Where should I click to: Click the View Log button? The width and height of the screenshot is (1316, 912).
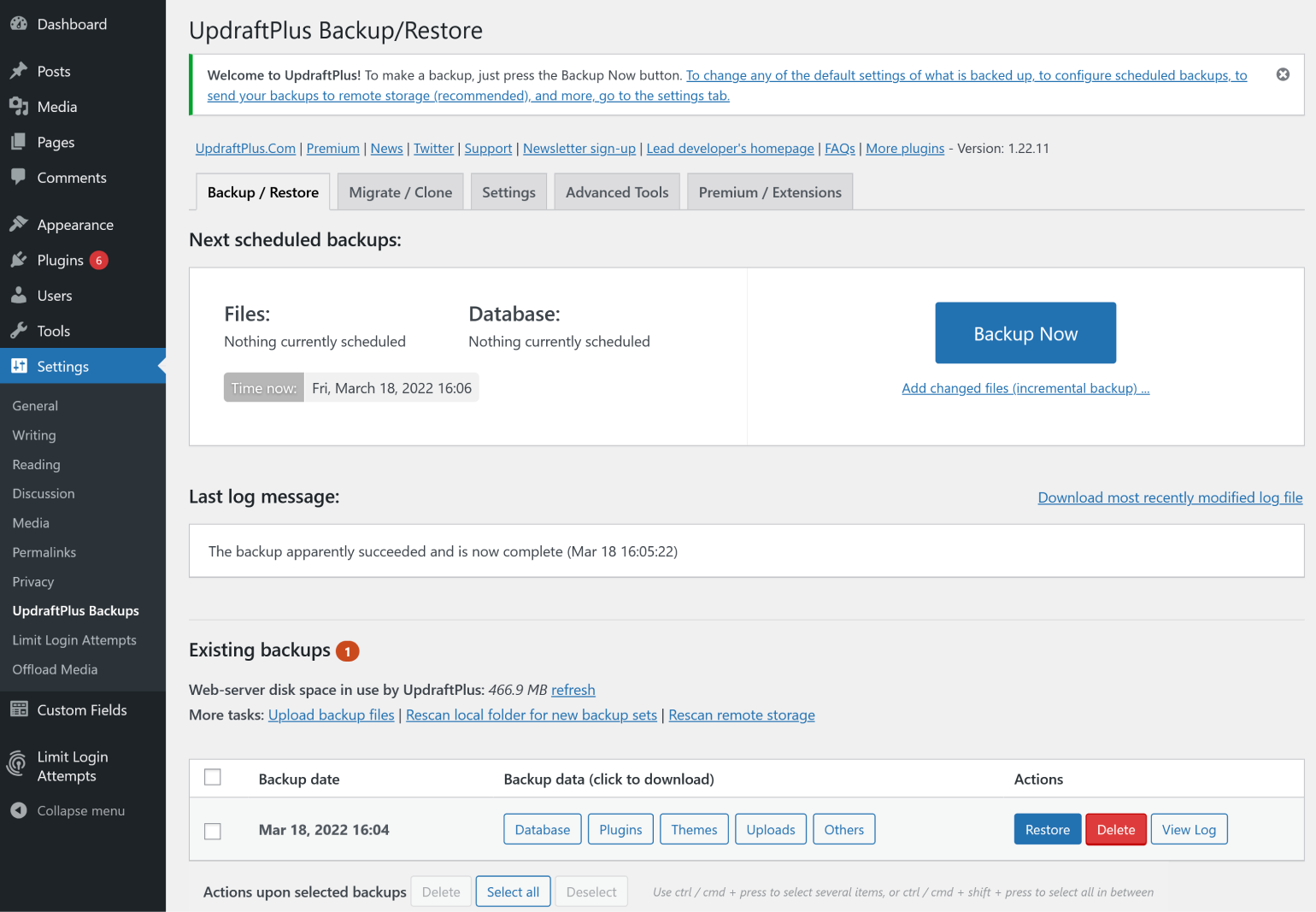coord(1189,829)
